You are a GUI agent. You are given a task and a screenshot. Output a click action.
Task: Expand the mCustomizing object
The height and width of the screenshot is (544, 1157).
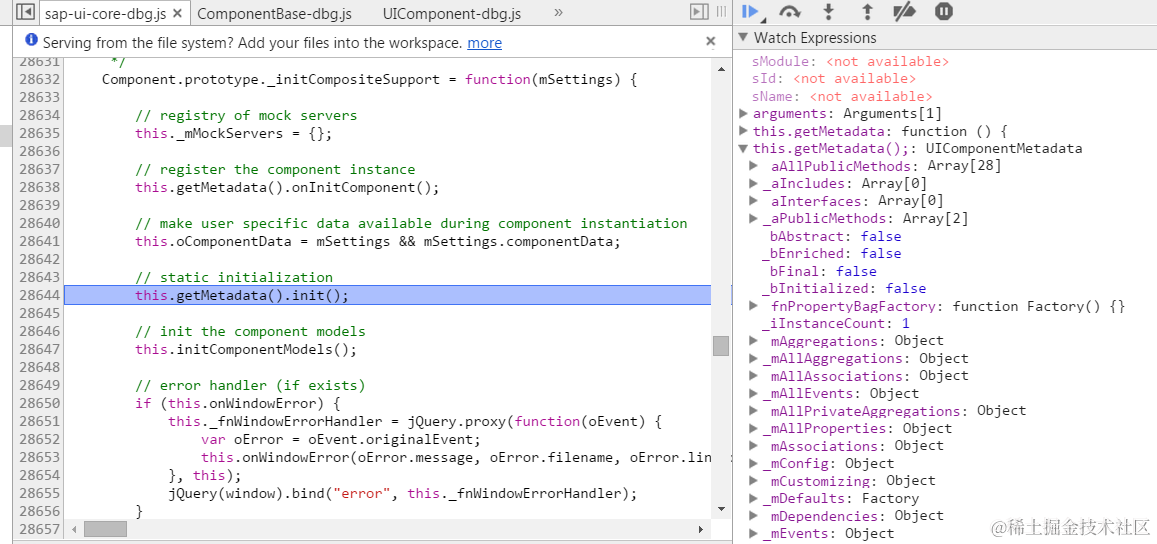pos(753,481)
